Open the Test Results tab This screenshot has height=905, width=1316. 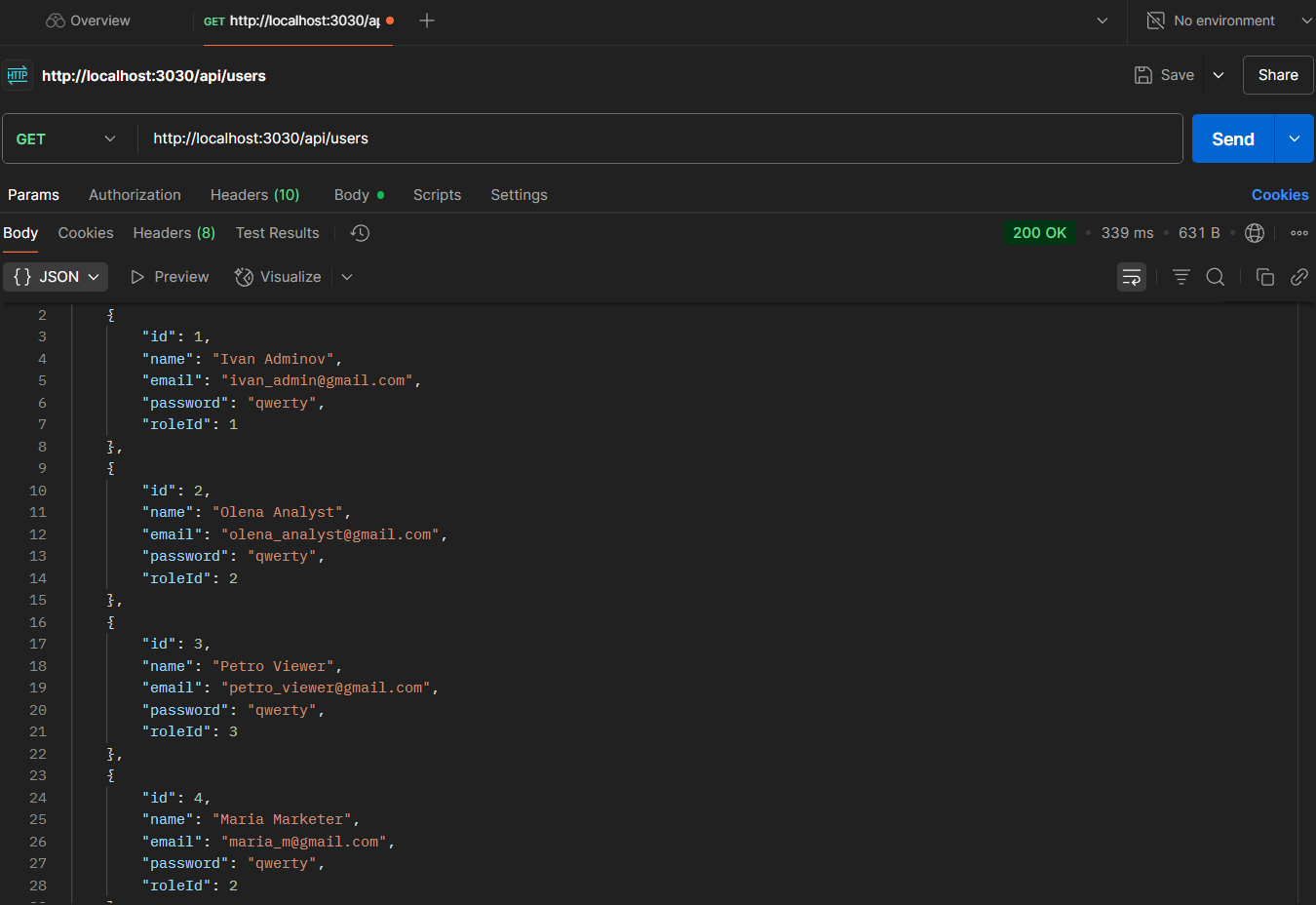coord(277,233)
